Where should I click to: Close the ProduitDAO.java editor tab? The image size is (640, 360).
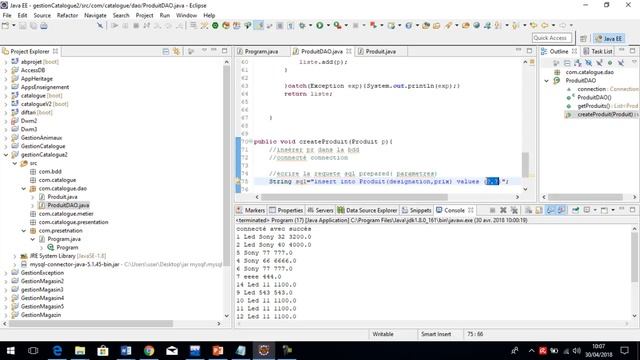pyautogui.click(x=349, y=51)
